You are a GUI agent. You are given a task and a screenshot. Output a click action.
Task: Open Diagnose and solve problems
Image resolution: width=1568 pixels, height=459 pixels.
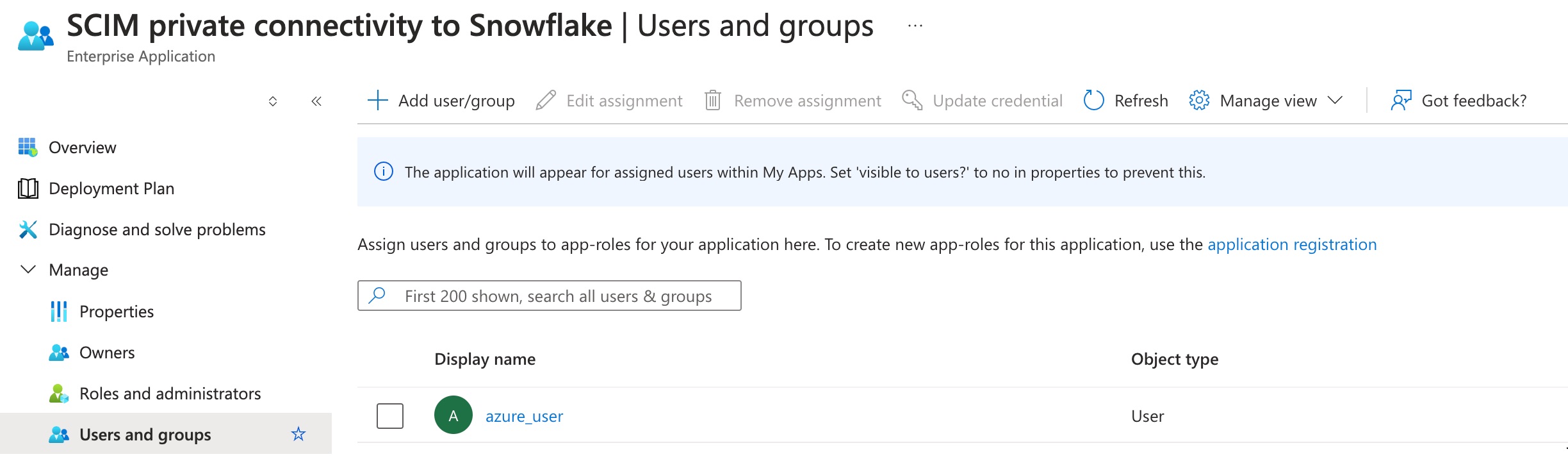[157, 229]
